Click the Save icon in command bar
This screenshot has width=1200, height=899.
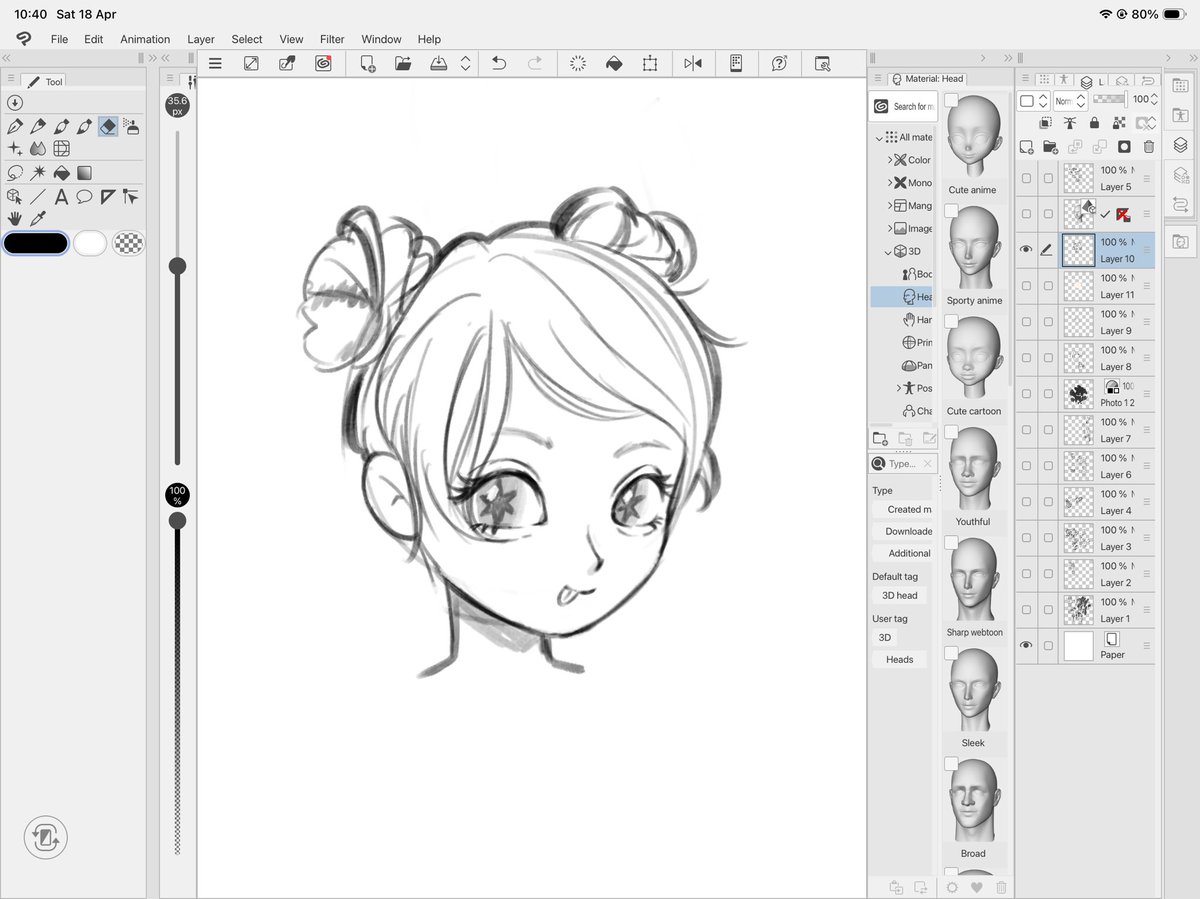[x=439, y=63]
